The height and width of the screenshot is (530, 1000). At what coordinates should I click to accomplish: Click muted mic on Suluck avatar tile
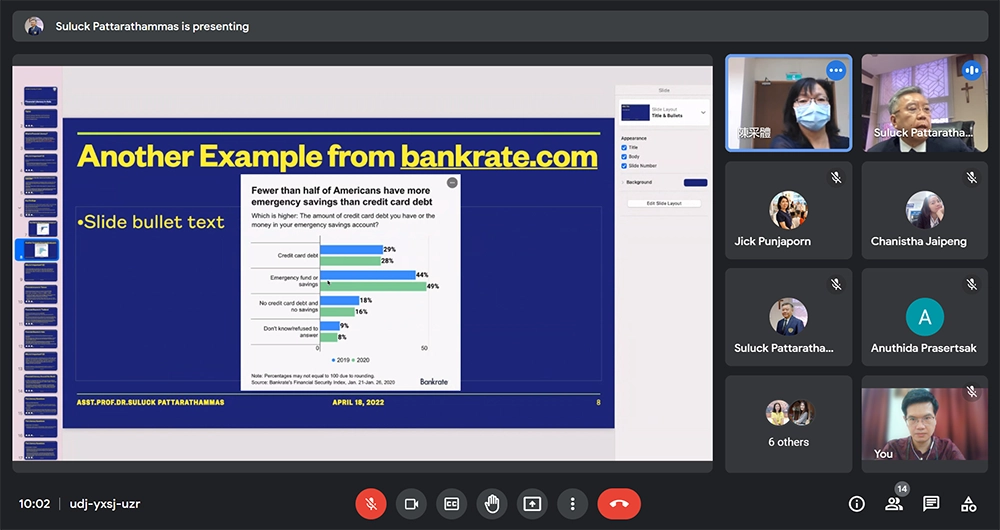point(835,284)
